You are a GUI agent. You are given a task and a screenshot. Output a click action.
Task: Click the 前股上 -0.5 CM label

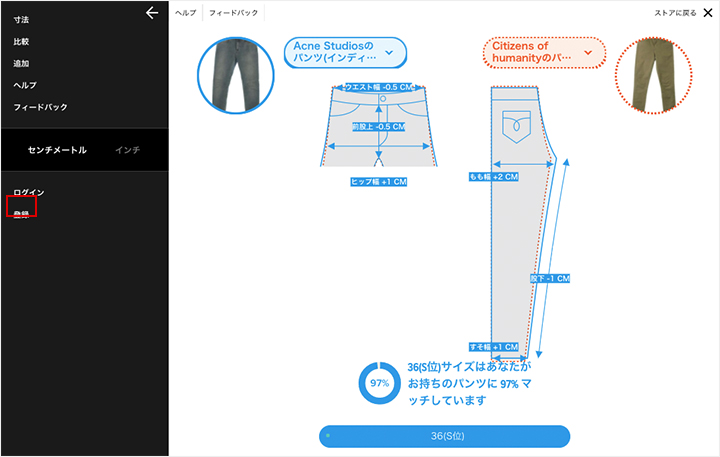tap(379, 127)
